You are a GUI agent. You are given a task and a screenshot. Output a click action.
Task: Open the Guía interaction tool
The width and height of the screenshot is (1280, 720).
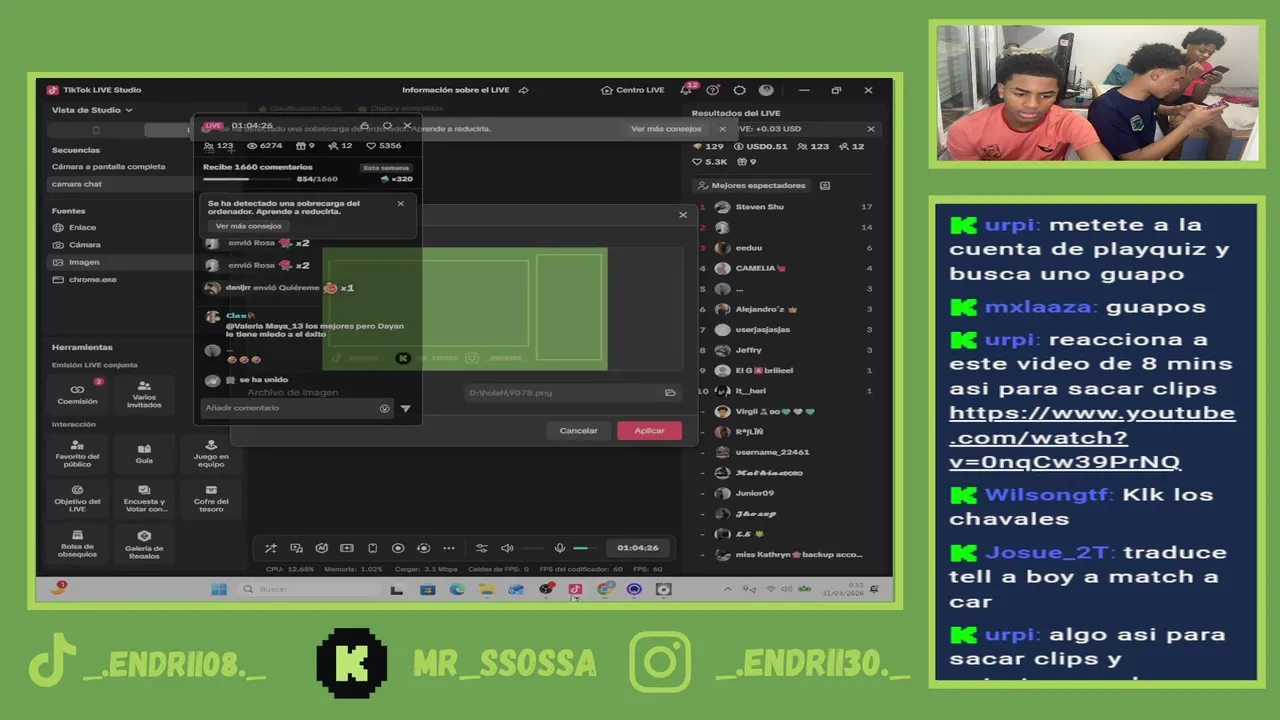144,453
